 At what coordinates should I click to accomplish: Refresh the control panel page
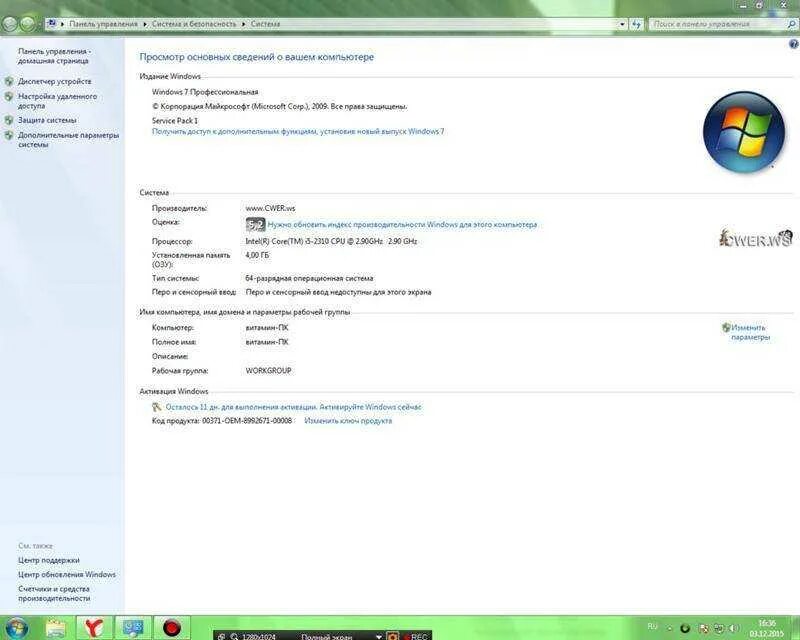tap(636, 24)
